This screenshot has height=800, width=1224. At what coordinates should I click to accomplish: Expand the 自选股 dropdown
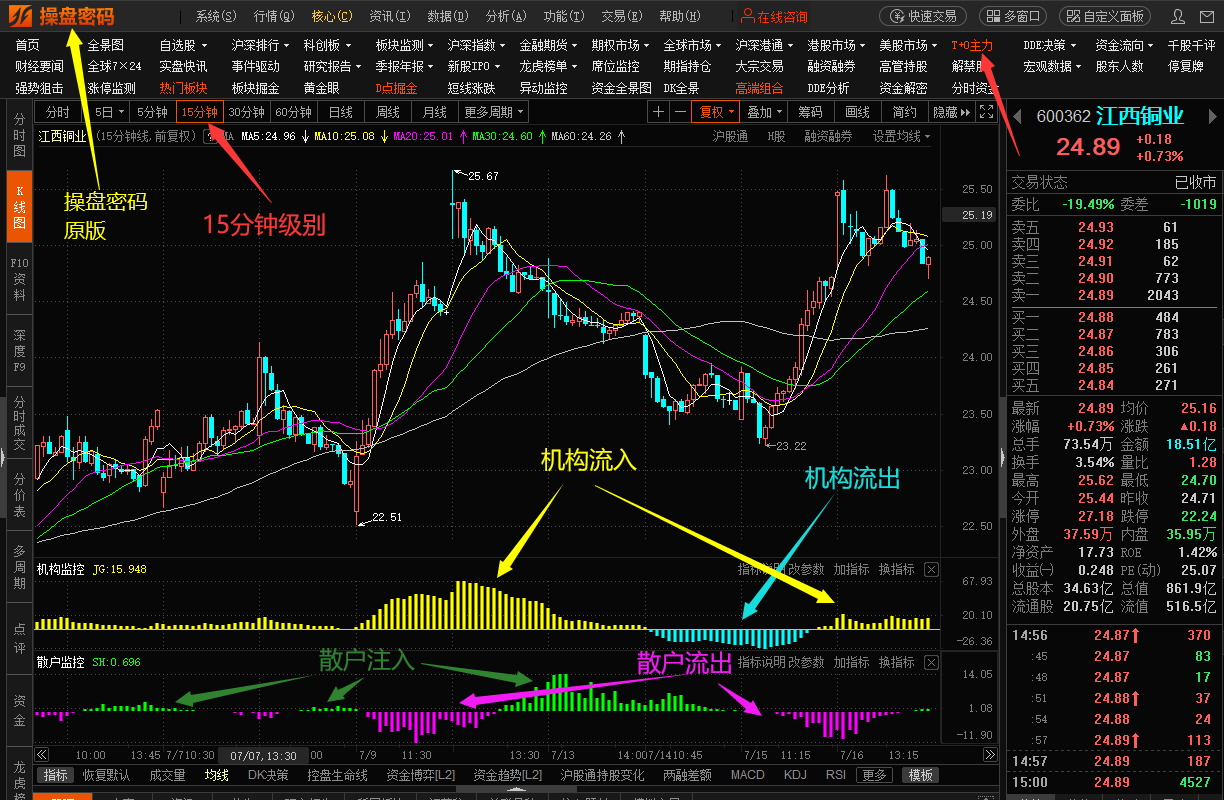pyautogui.click(x=184, y=45)
